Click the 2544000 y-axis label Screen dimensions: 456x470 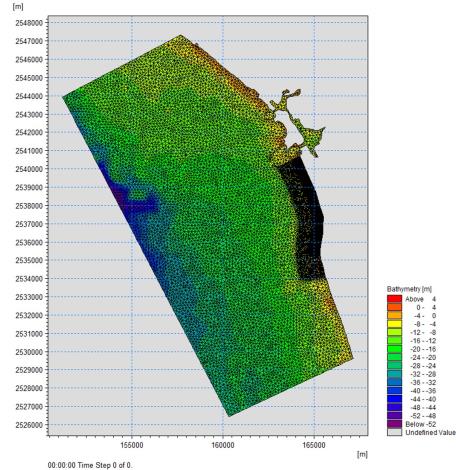(29, 96)
